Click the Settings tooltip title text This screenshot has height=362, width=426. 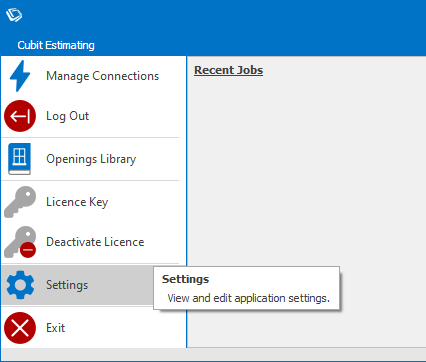(185, 279)
